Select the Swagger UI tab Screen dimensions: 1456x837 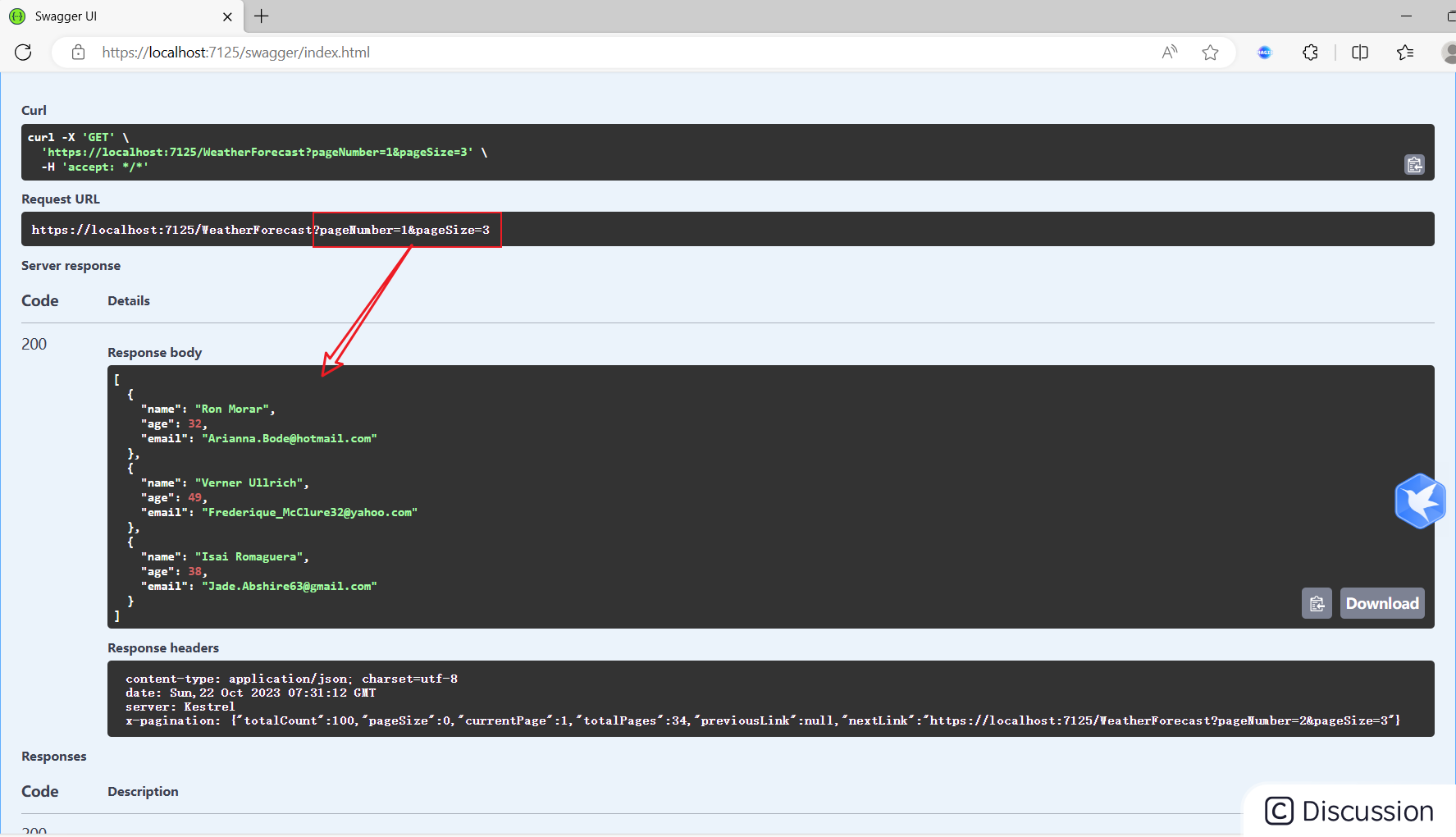[121, 16]
